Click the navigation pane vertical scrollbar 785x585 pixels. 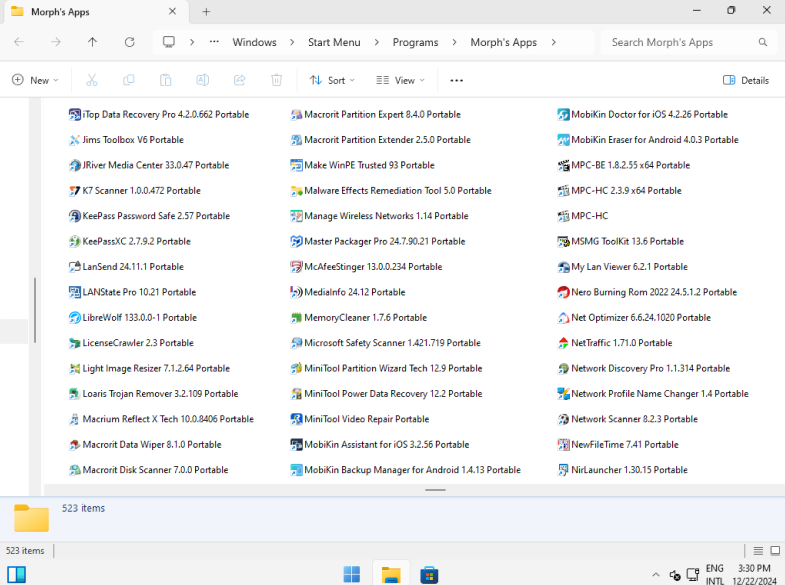(35, 310)
